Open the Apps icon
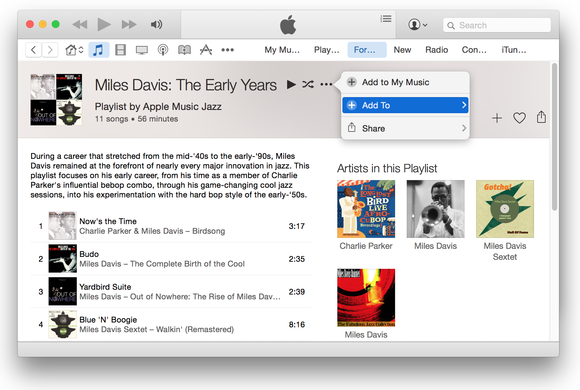This screenshot has height=390, width=580. tap(206, 50)
